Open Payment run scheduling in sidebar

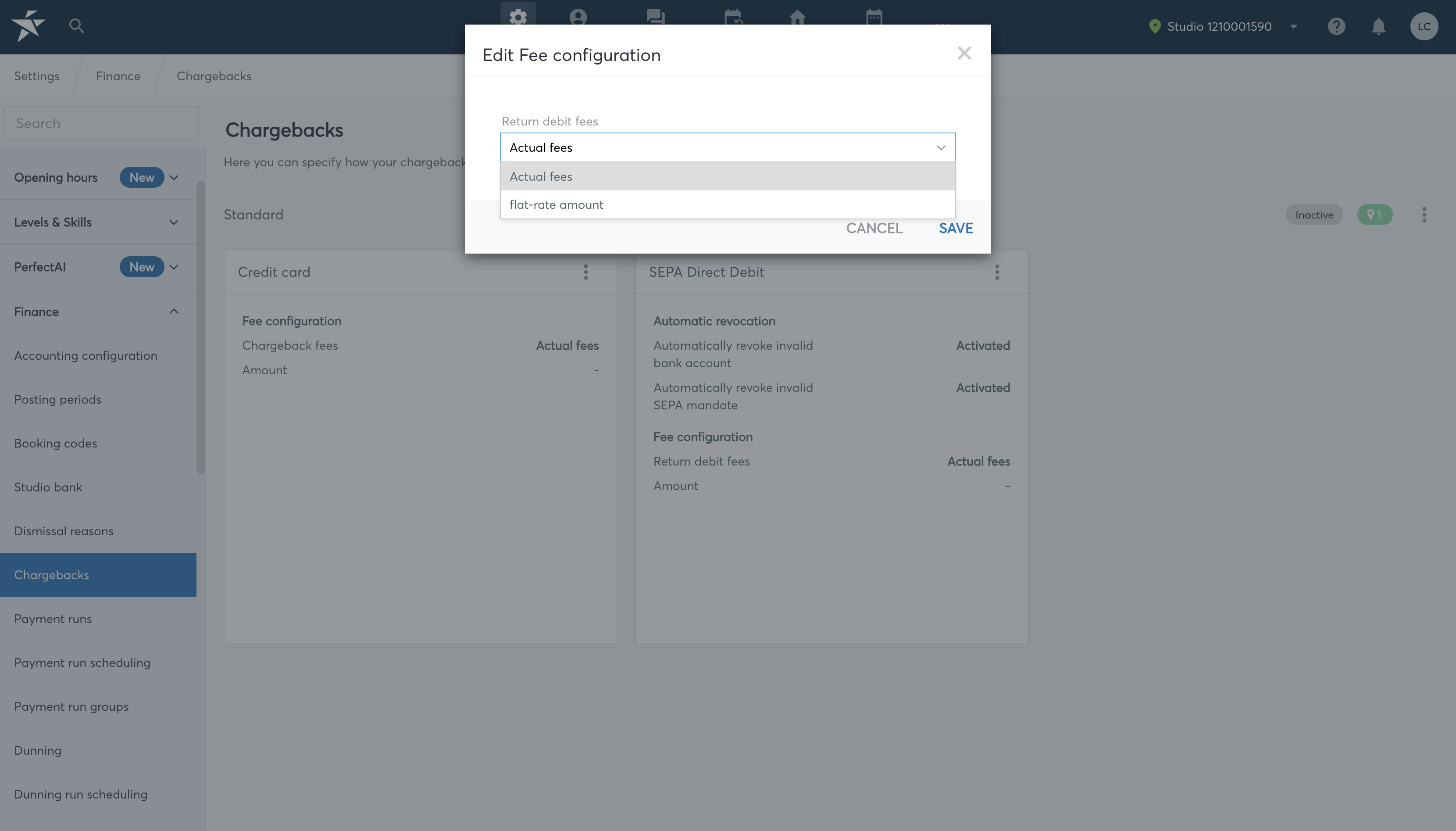(x=98, y=663)
